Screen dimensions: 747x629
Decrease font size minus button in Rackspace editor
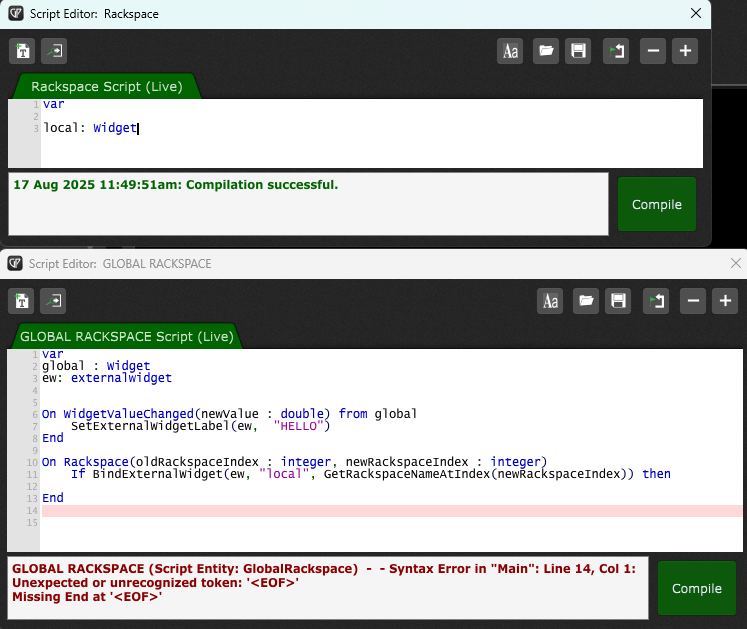point(653,51)
